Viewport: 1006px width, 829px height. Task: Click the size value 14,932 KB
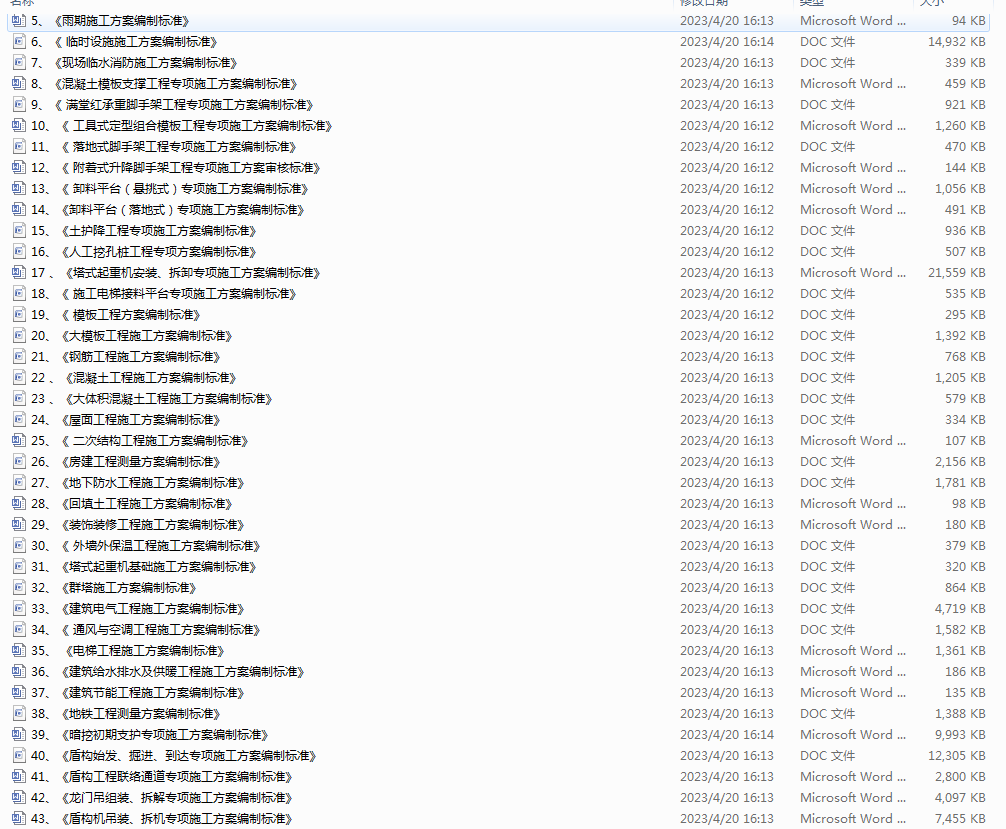[957, 42]
